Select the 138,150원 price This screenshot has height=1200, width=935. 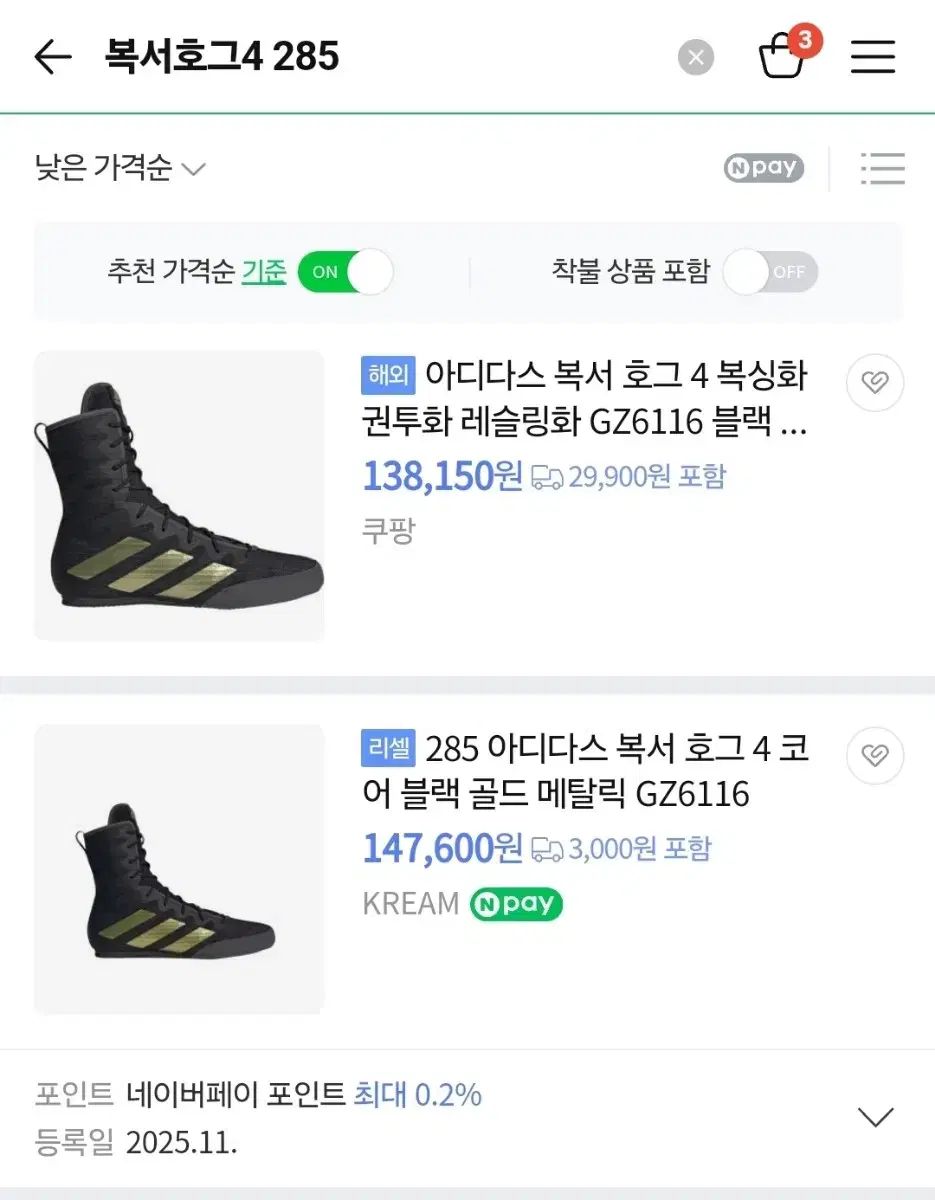[442, 477]
